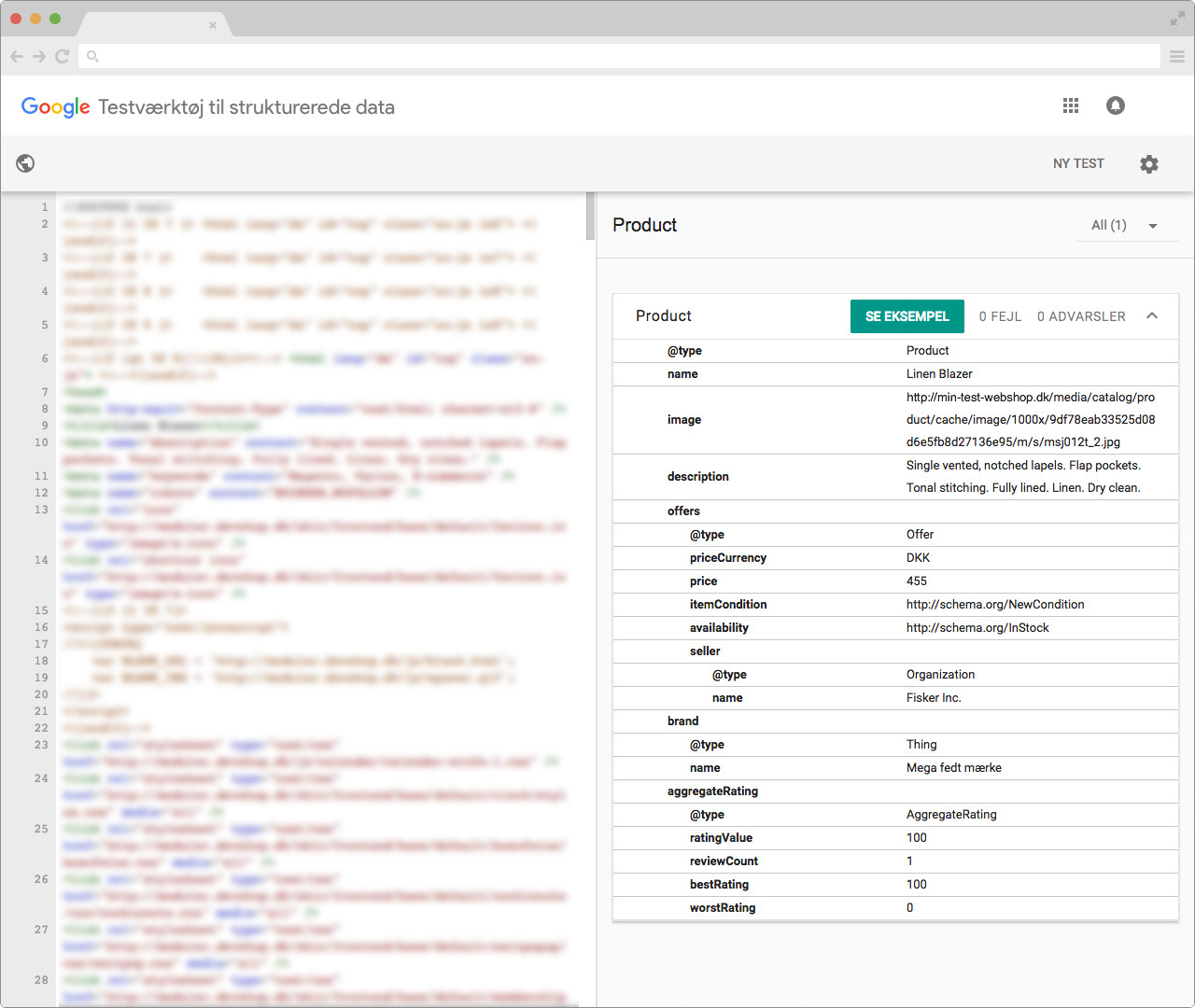Collapse the Product result card

tap(1152, 316)
